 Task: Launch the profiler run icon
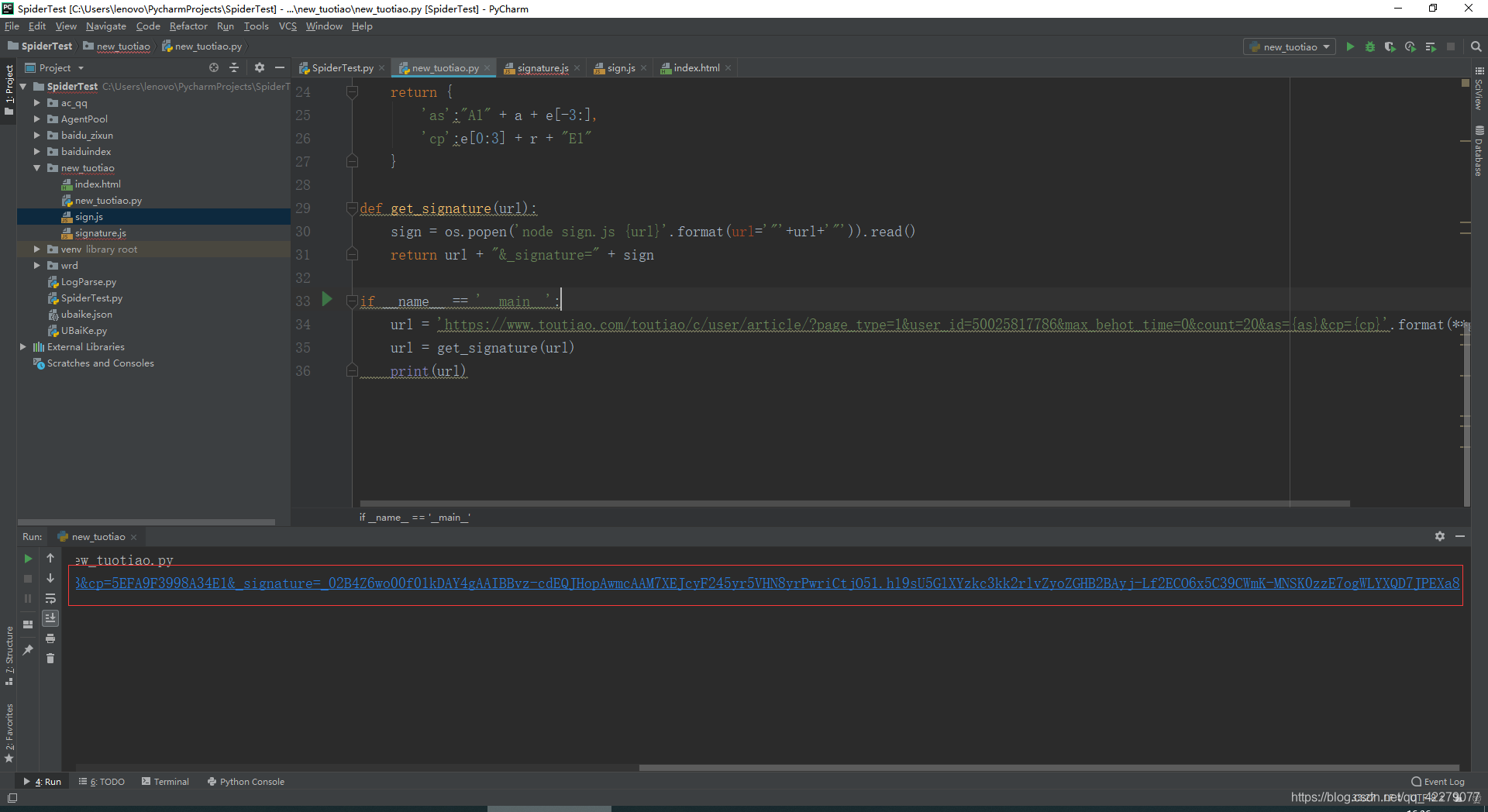1410,46
